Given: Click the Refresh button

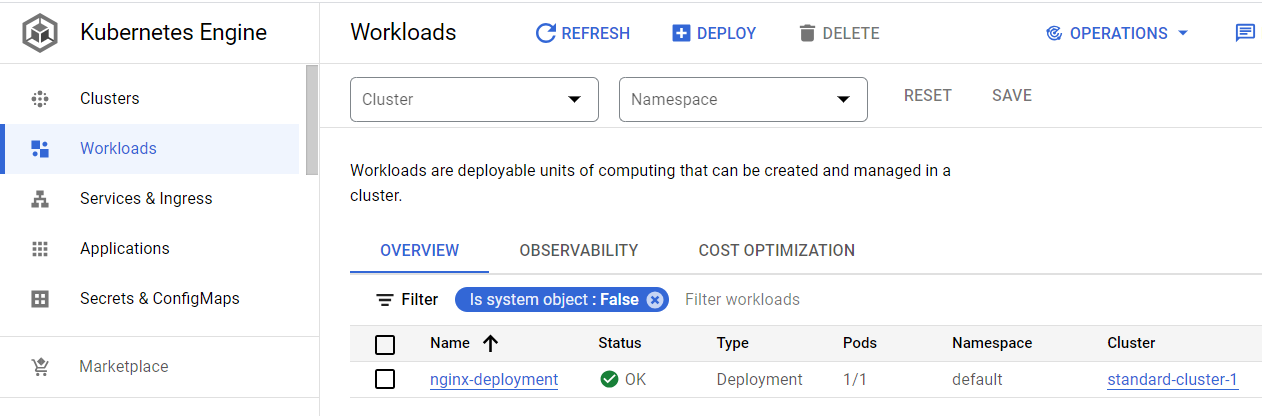Looking at the screenshot, I should click(583, 33).
